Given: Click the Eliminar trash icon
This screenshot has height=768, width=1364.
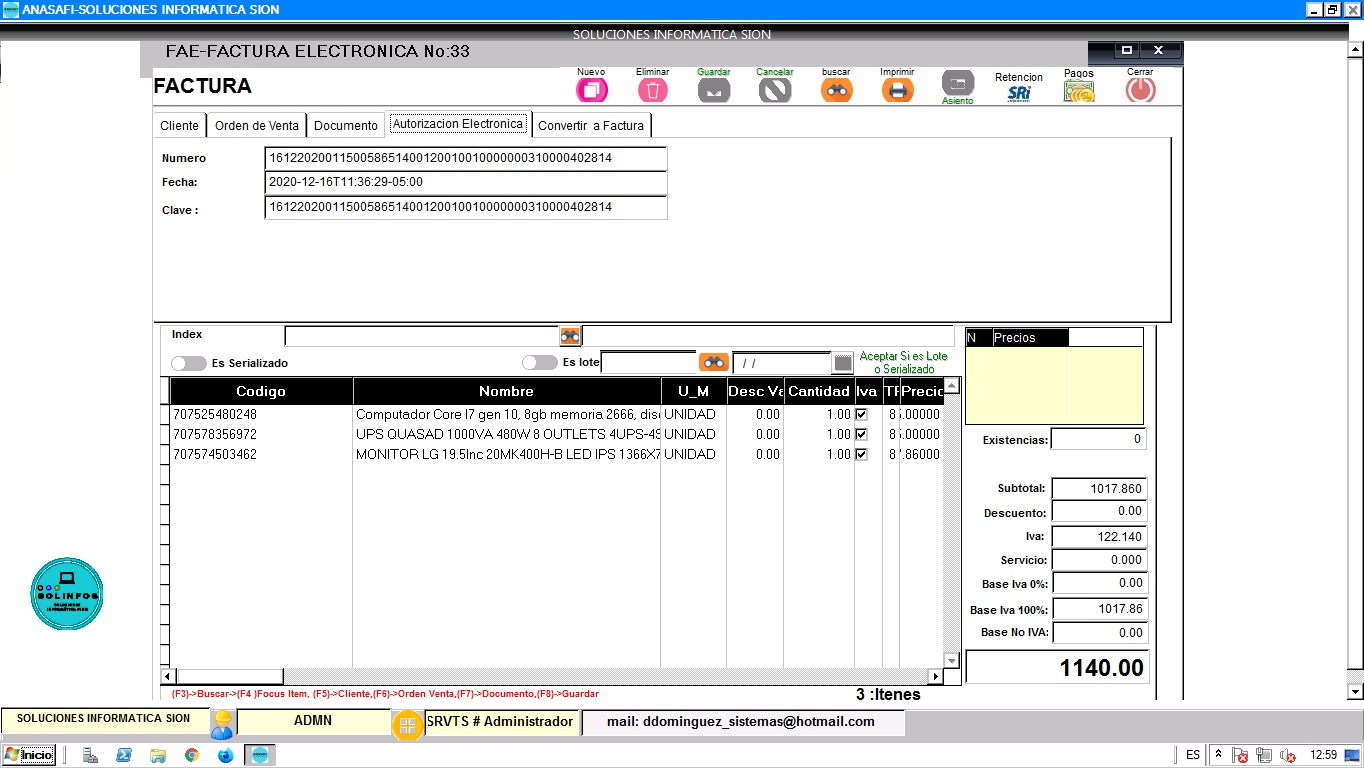Looking at the screenshot, I should click(652, 90).
